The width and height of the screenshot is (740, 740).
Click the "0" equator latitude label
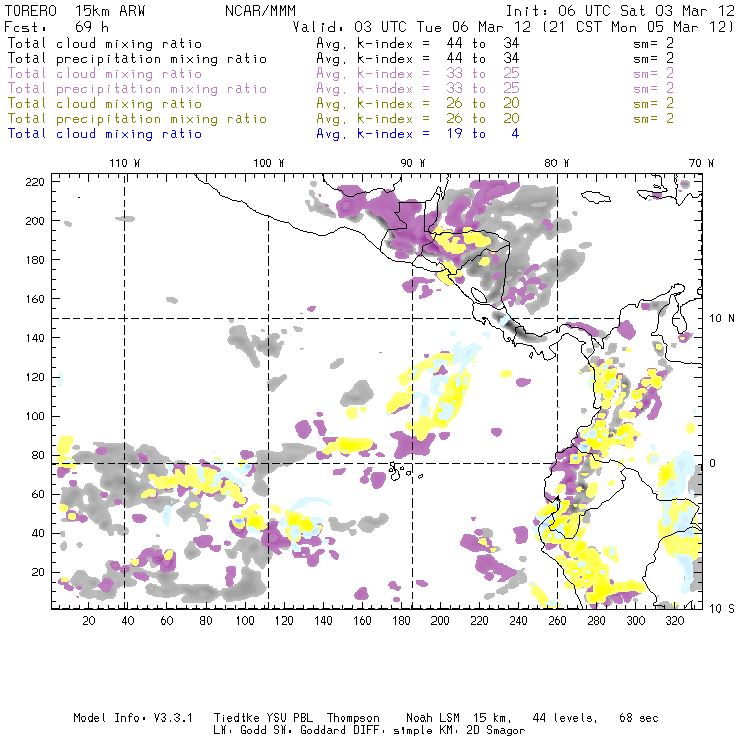tap(714, 463)
